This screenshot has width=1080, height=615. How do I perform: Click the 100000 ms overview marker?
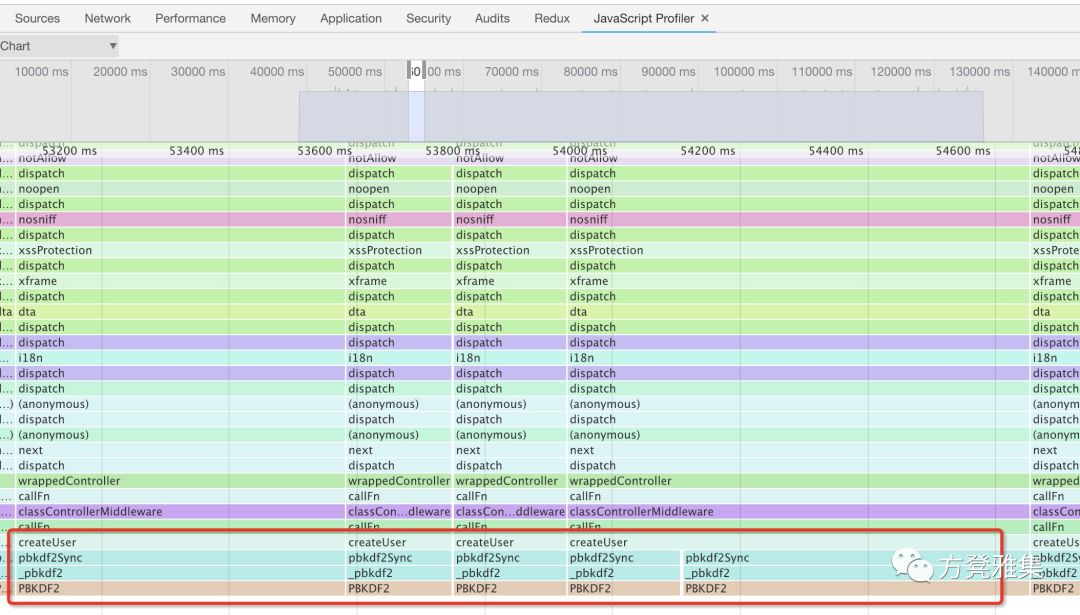(x=744, y=72)
